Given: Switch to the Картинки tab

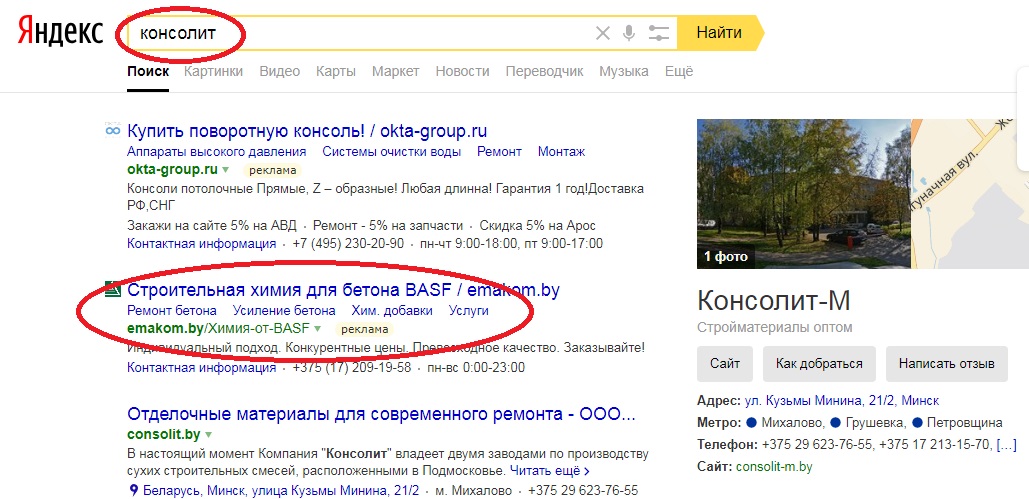Looking at the screenshot, I should (213, 71).
